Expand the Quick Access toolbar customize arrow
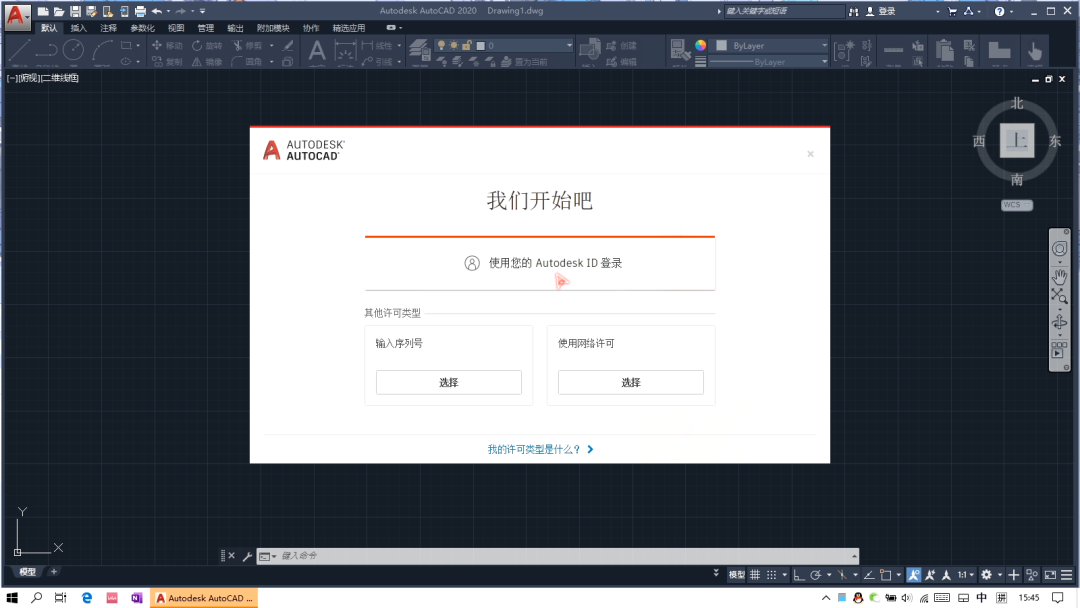Viewport: 1080px width, 608px height. point(202,11)
